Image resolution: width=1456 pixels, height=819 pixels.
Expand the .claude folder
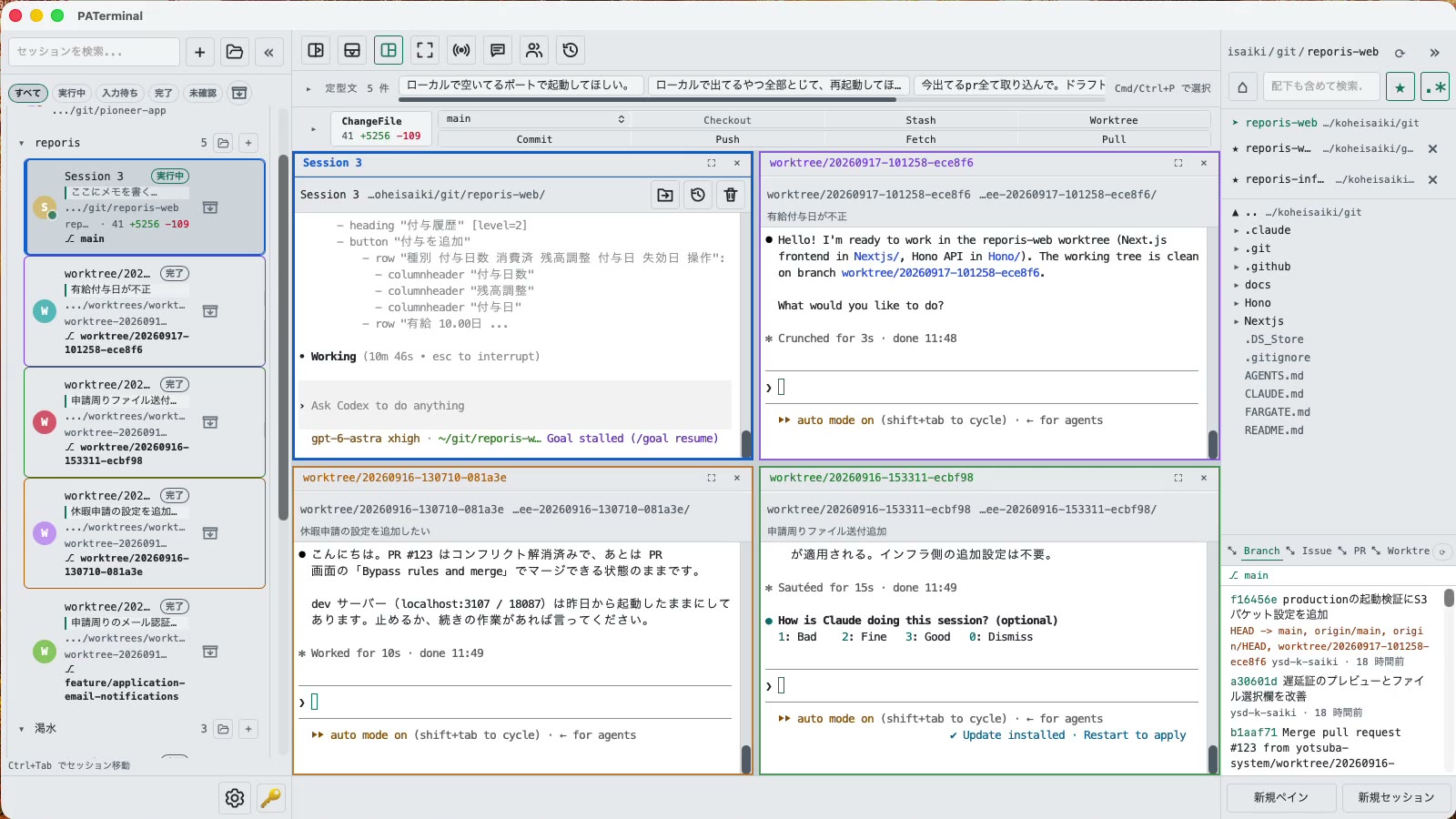click(1236, 230)
